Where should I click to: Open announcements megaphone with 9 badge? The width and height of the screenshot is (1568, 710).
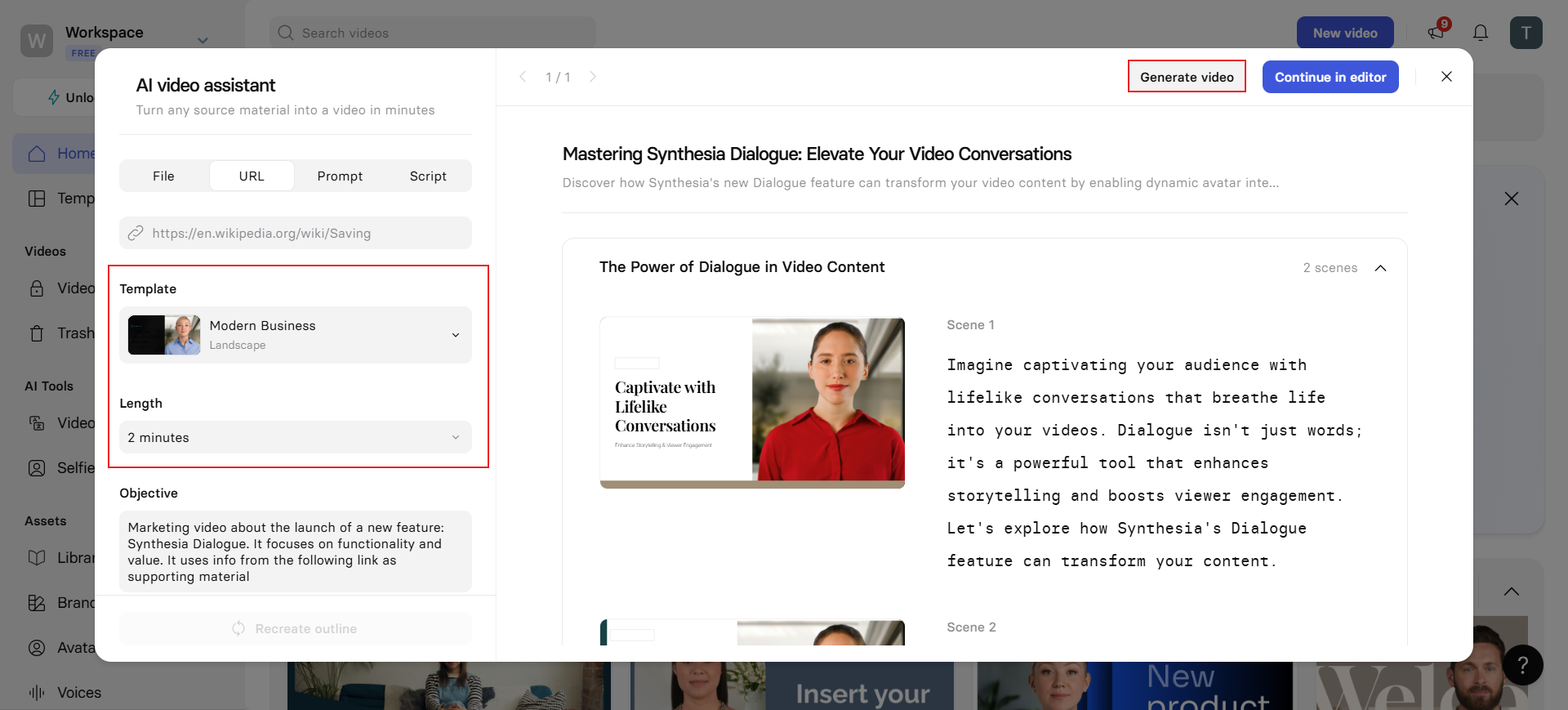coord(1437,32)
